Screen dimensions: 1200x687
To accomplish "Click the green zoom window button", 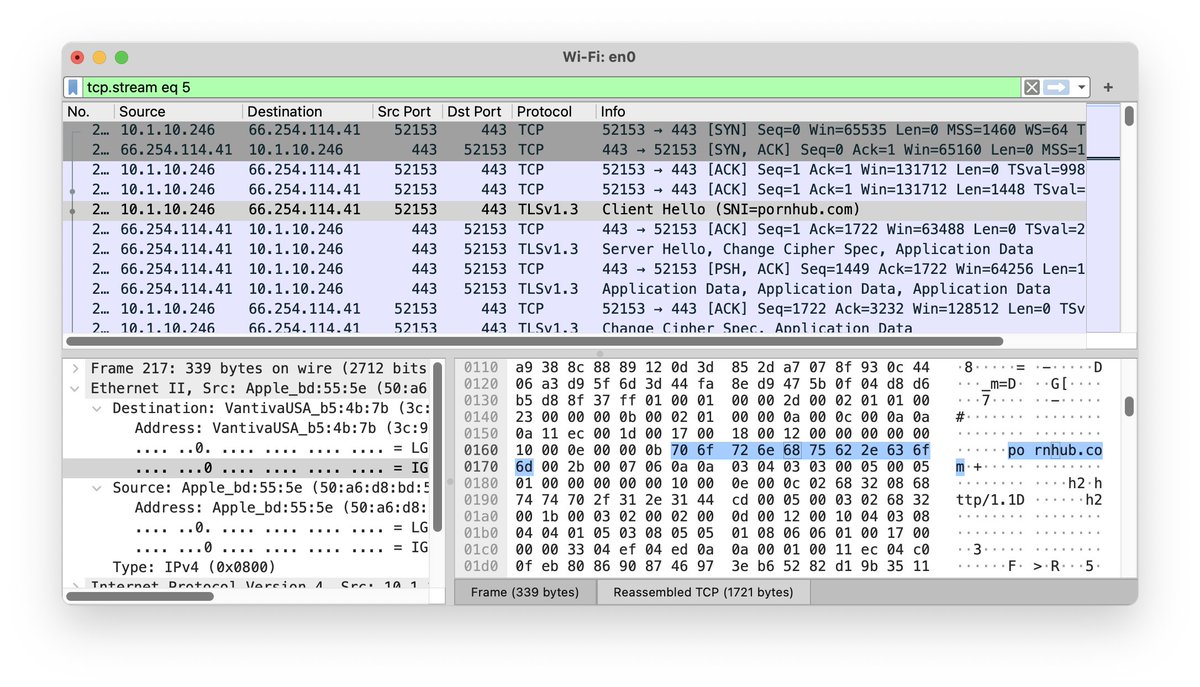I will pyautogui.click(x=122, y=57).
